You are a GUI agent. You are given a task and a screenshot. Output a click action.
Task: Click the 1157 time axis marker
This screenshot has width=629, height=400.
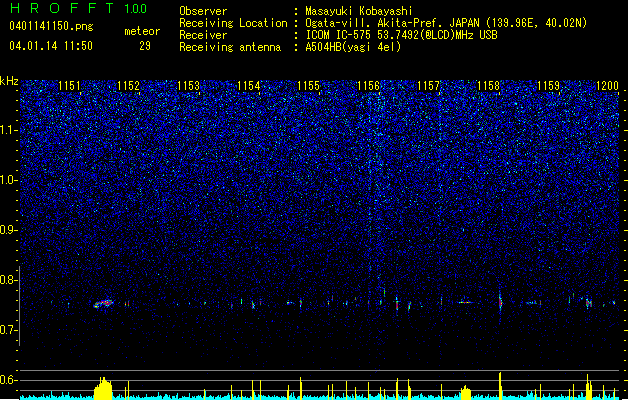pos(428,86)
